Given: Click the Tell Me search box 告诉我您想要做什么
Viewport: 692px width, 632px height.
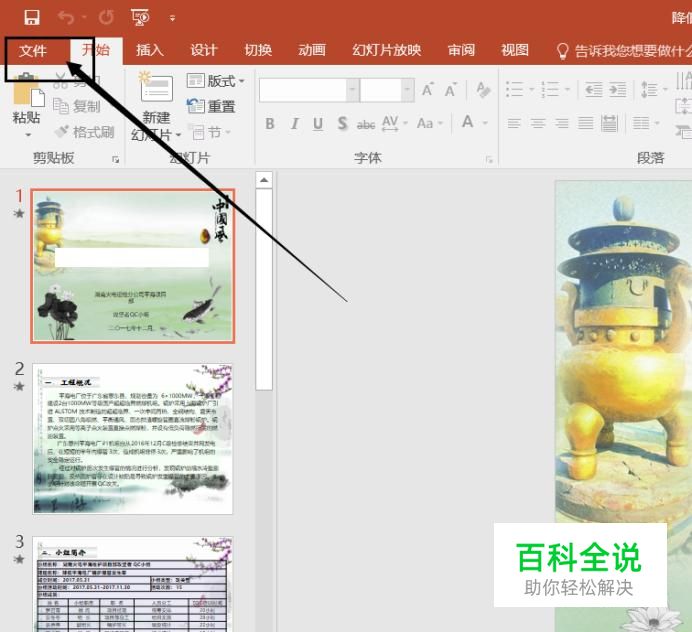Looking at the screenshot, I should (623, 51).
